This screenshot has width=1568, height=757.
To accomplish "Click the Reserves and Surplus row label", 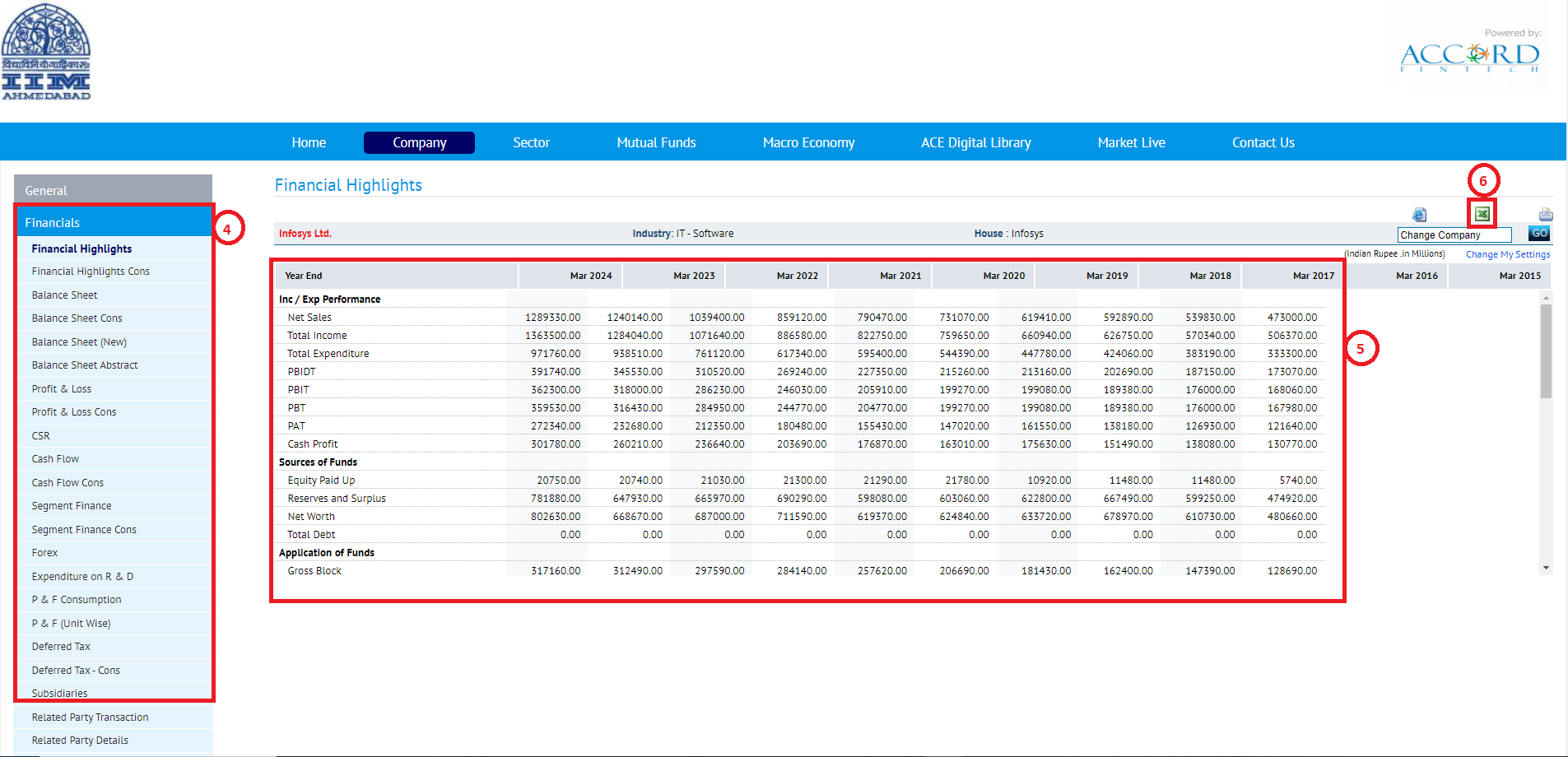I will 337,499.
